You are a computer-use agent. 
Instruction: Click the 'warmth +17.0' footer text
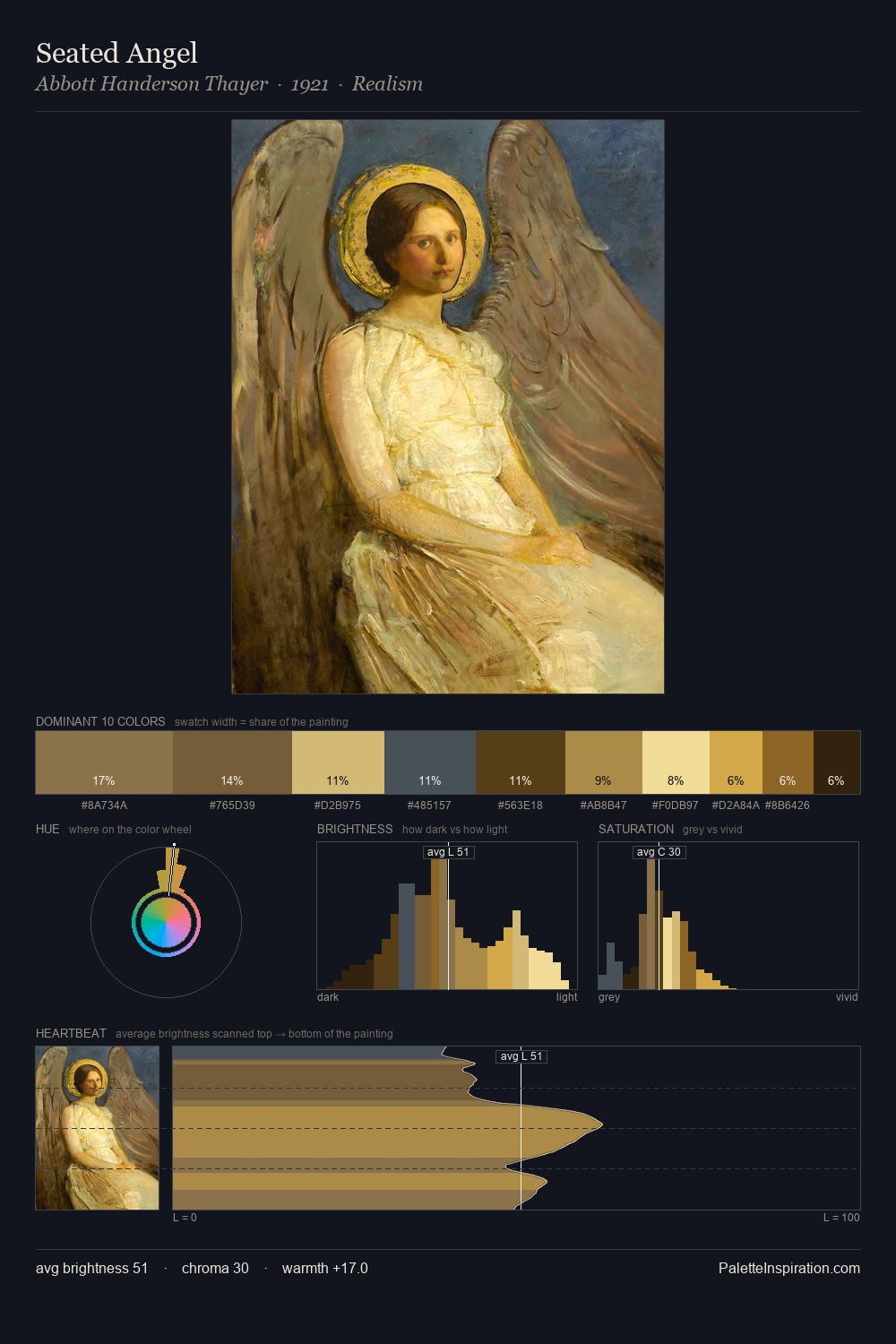(x=325, y=1268)
